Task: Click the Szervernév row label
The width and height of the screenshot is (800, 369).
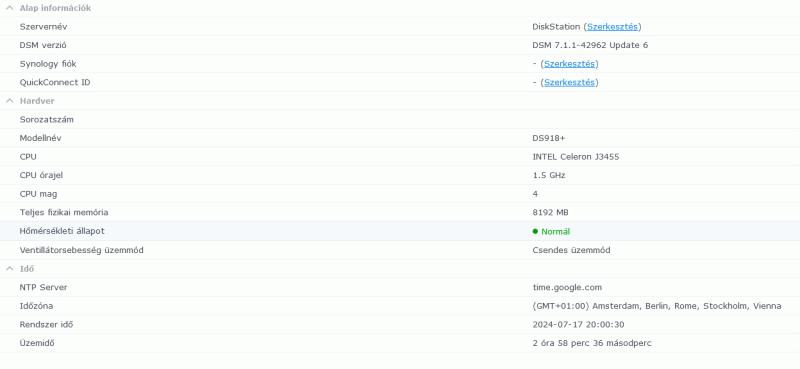Action: 43,27
